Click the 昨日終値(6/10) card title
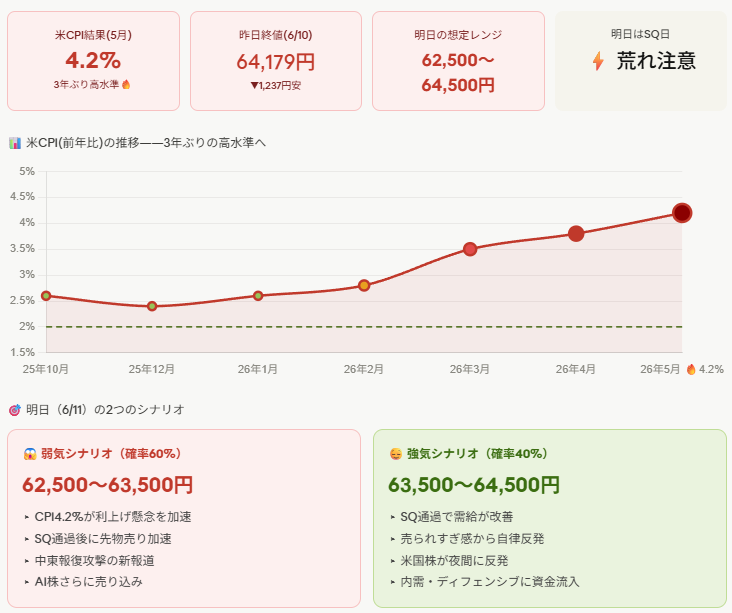Viewport: 732px width, 613px height. [x=276, y=35]
